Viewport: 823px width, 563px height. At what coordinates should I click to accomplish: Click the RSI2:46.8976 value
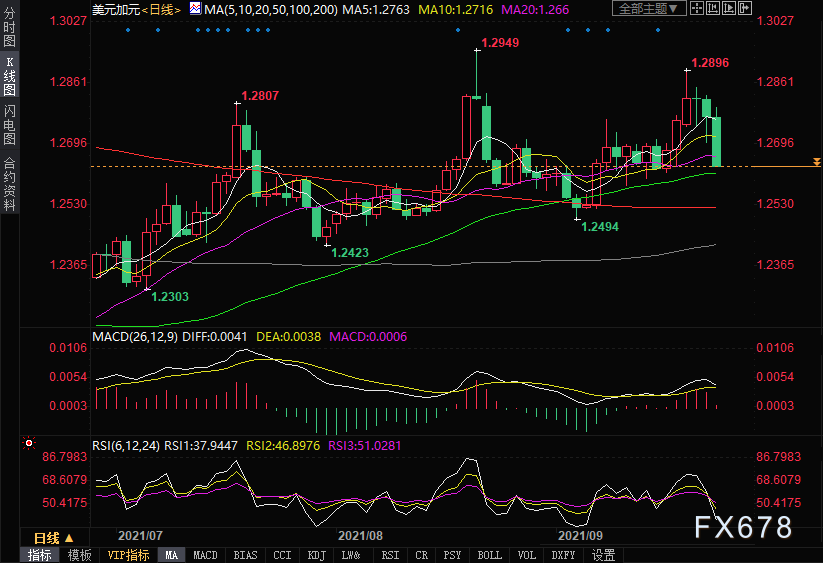(283, 446)
